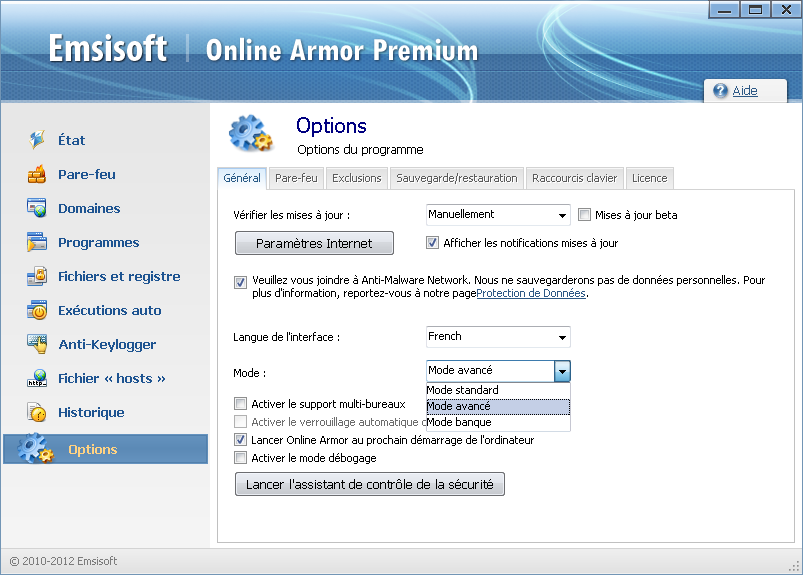
Task: Minimize the Online Armor window
Action: [x=724, y=10]
